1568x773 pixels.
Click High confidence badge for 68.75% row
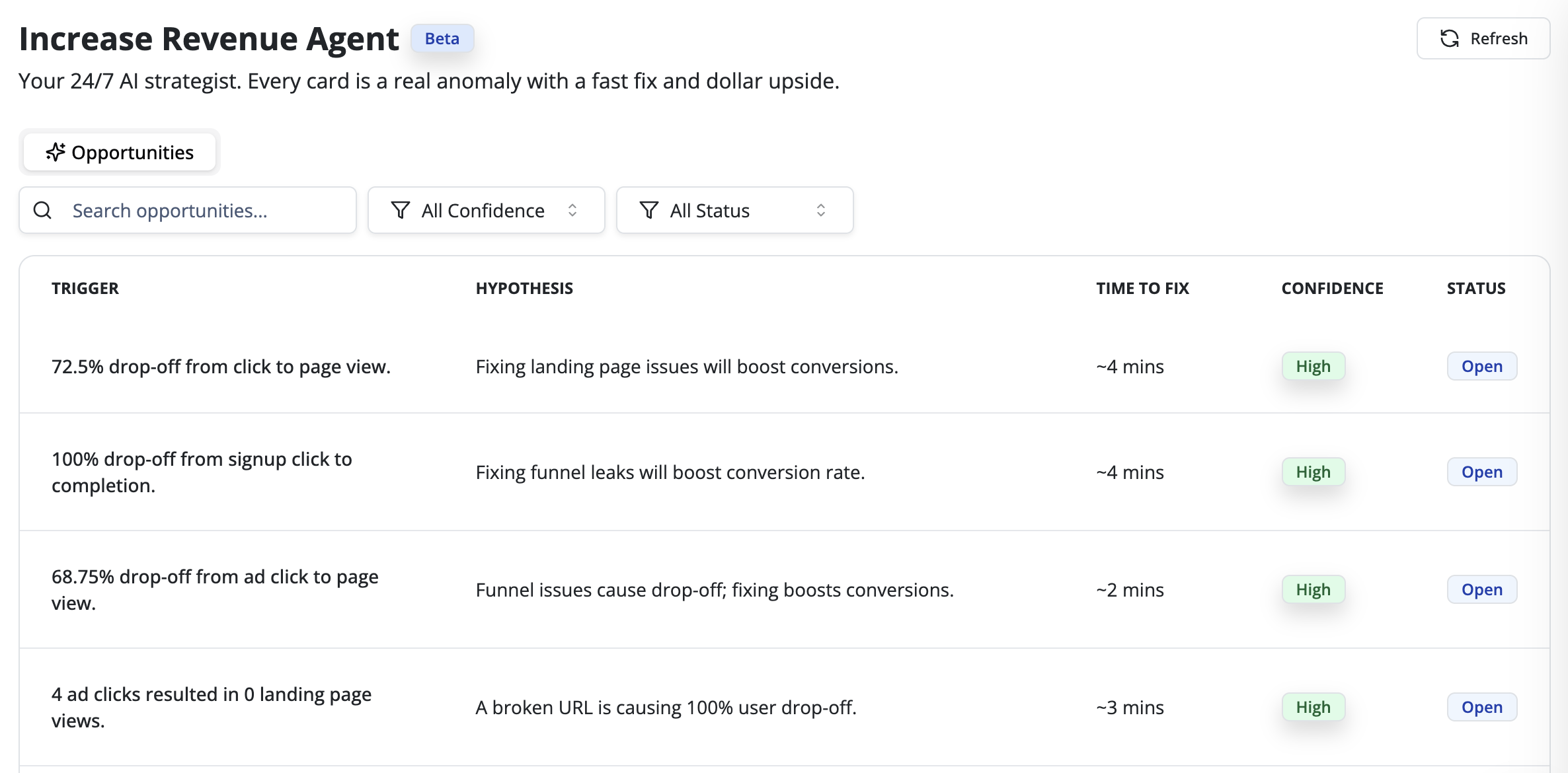point(1313,590)
